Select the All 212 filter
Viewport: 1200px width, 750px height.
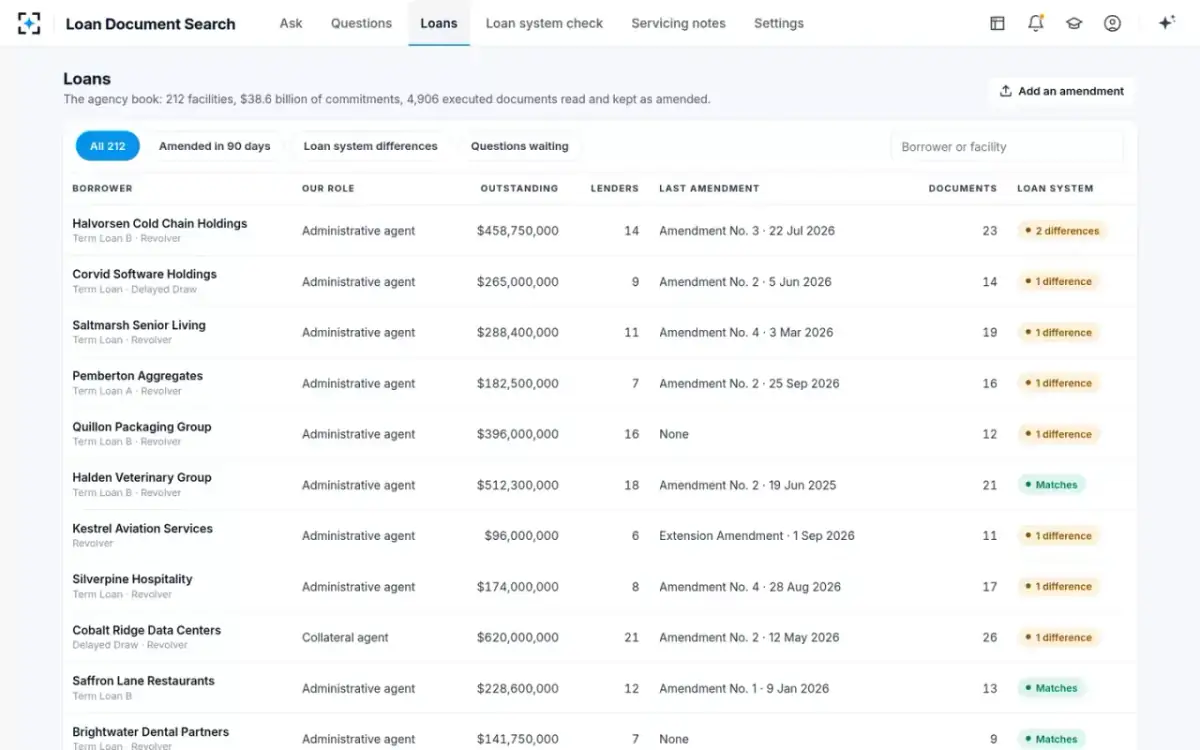[108, 146]
